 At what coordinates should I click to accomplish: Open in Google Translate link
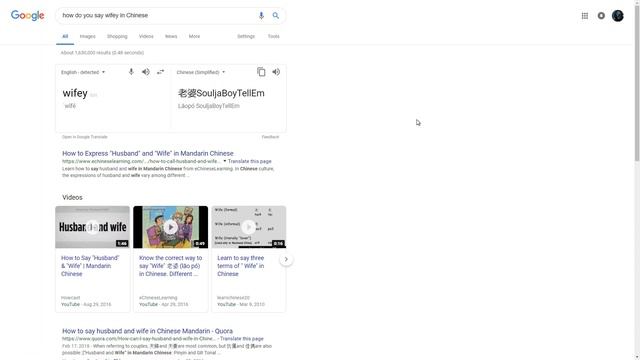(84, 137)
